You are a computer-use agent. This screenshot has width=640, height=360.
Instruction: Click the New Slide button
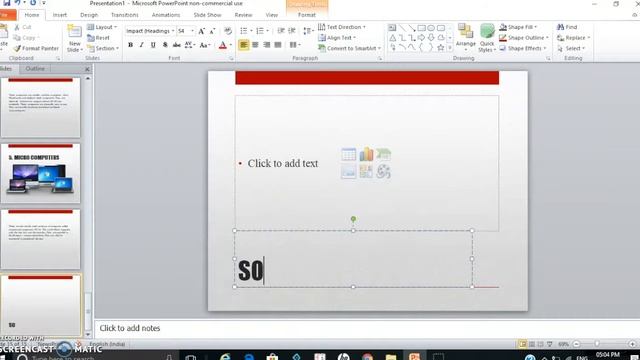pyautogui.click(x=74, y=38)
